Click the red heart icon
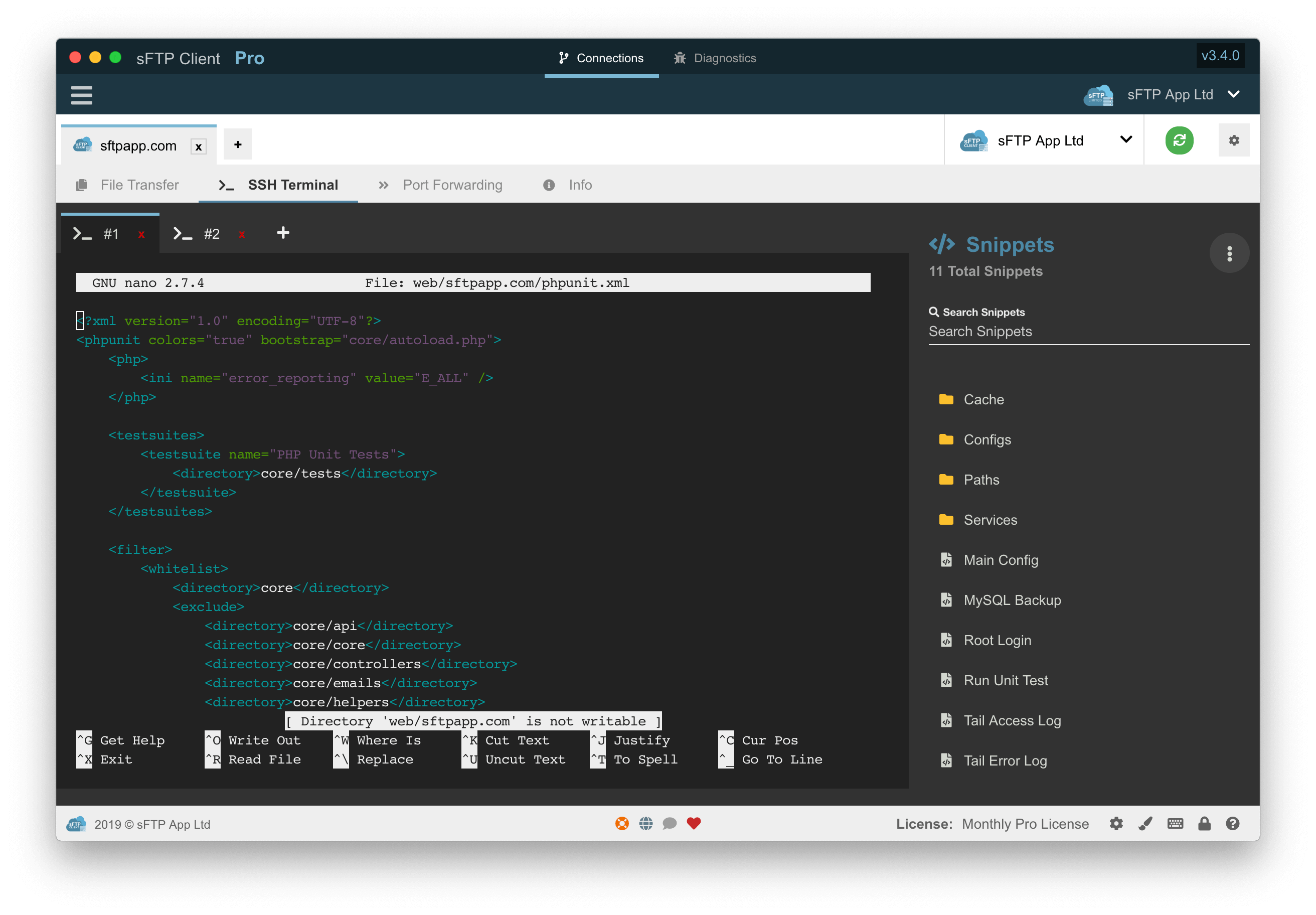The width and height of the screenshot is (1316, 915). click(694, 823)
